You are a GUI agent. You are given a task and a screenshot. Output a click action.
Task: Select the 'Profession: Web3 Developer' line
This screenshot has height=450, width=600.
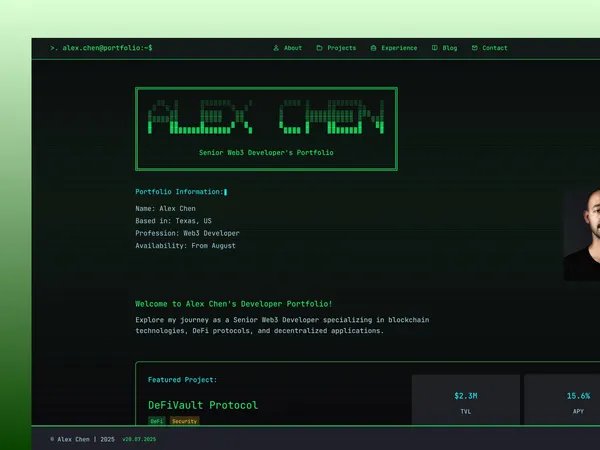(x=188, y=233)
